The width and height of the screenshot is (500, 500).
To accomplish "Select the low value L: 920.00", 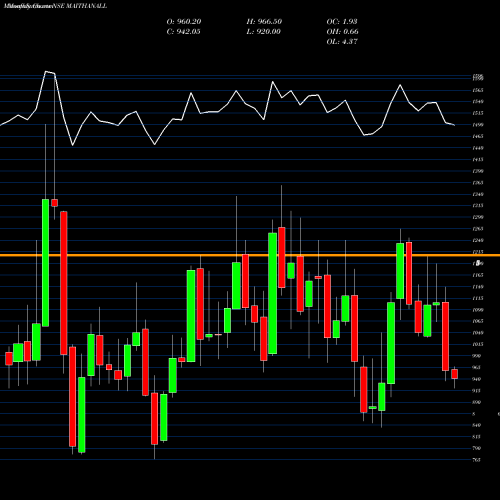I will (x=263, y=32).
